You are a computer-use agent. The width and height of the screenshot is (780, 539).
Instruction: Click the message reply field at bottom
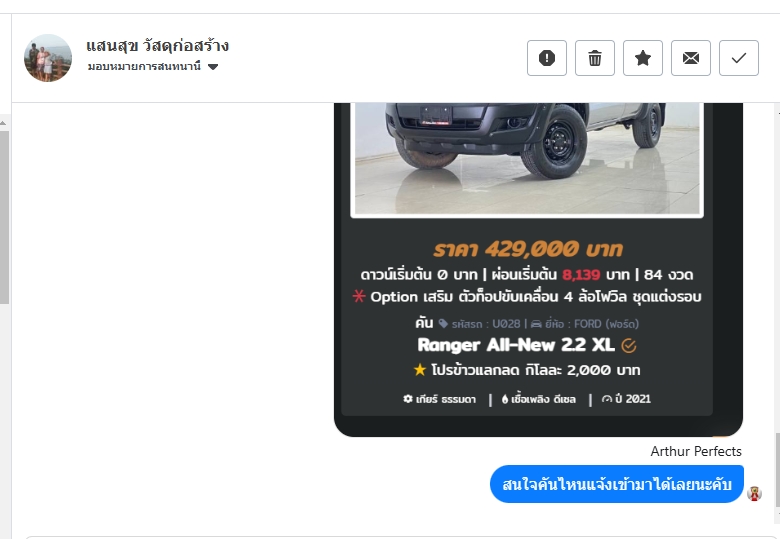click(x=398, y=537)
